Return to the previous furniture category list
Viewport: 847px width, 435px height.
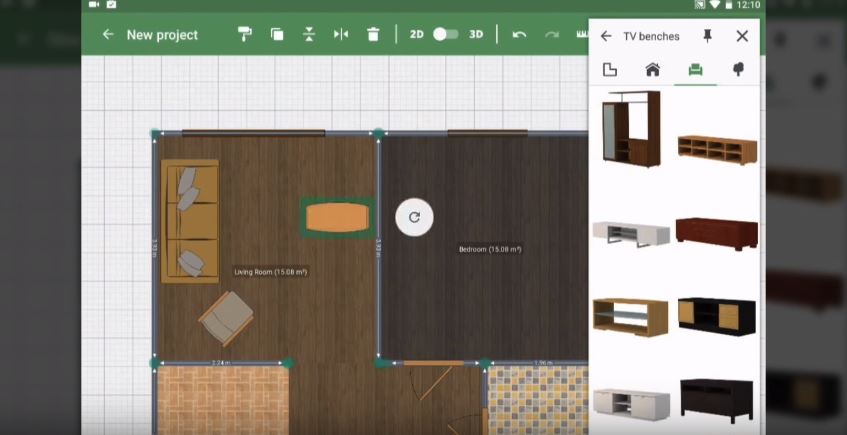(x=606, y=36)
